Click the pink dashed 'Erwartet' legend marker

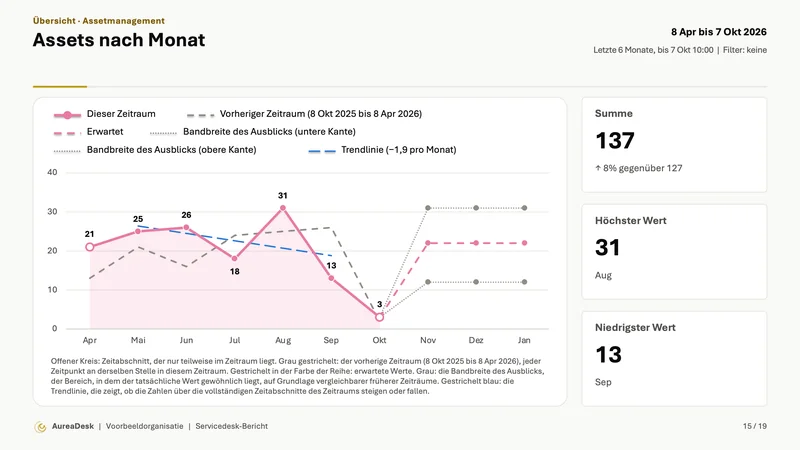pos(67,133)
